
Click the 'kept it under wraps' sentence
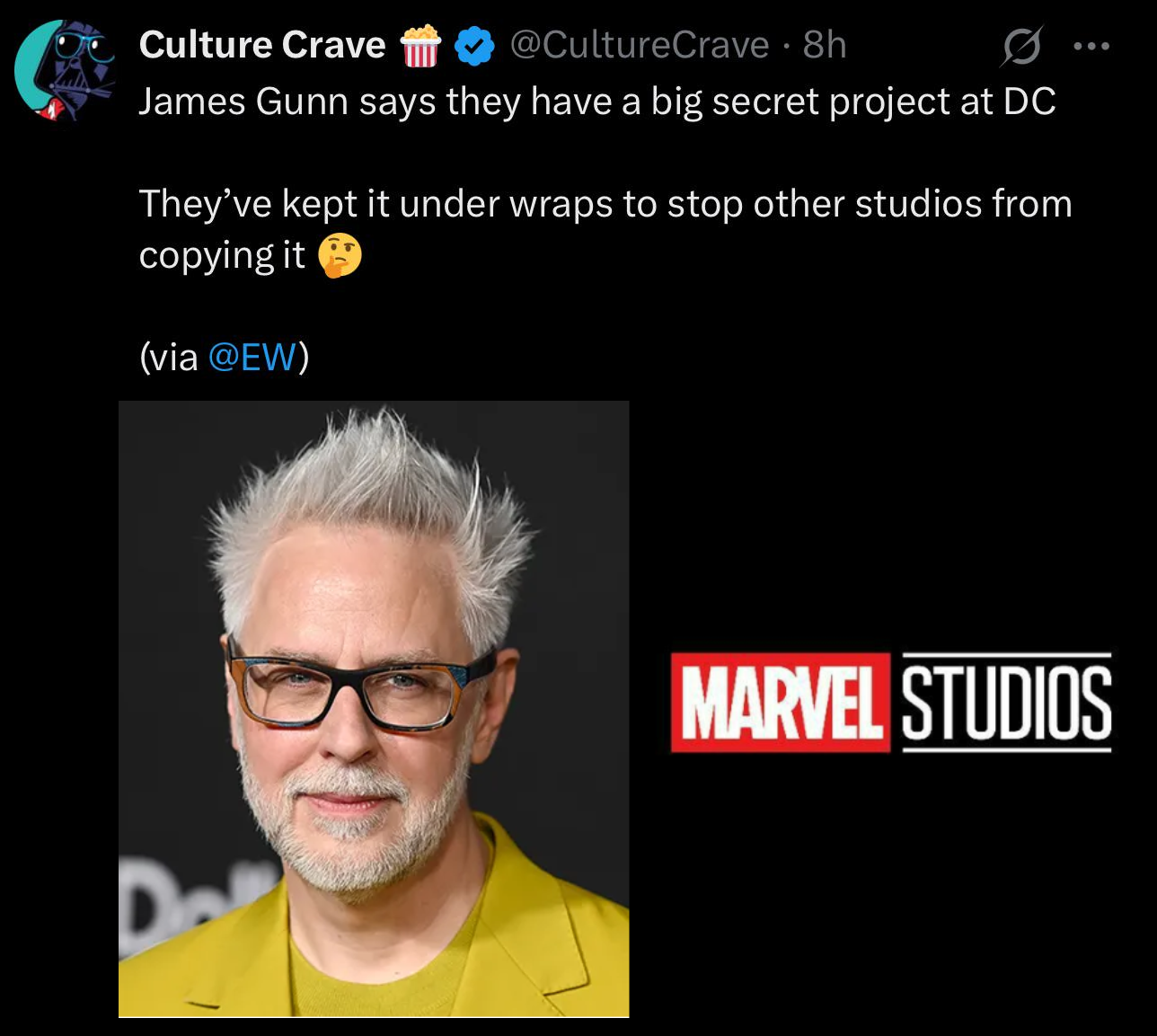[605, 204]
